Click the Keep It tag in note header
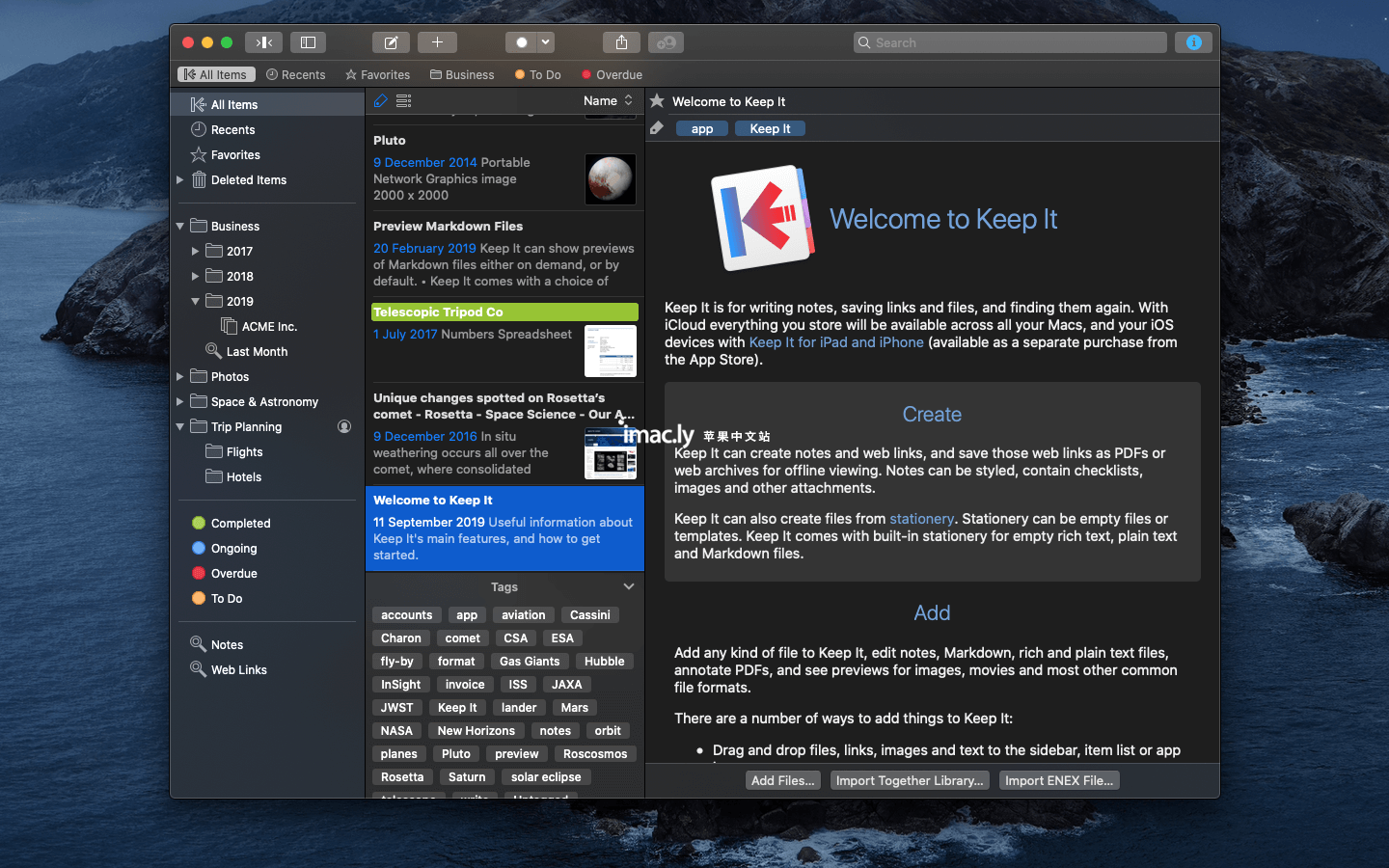 coord(770,128)
